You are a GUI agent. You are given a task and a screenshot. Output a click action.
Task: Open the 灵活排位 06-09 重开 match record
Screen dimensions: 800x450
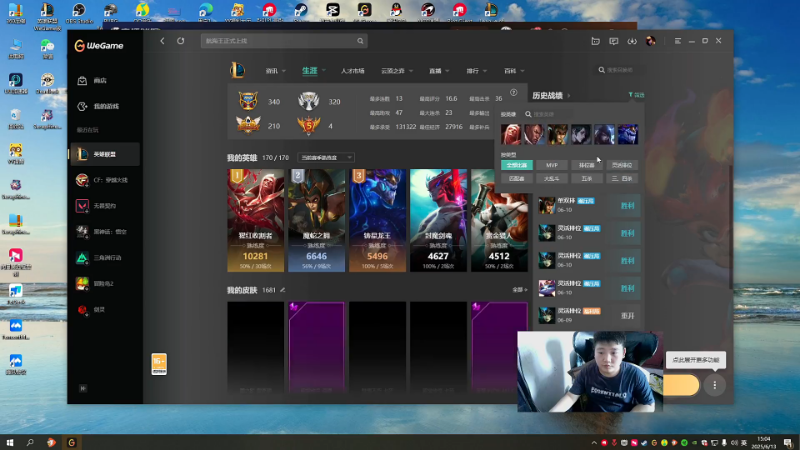click(588, 315)
